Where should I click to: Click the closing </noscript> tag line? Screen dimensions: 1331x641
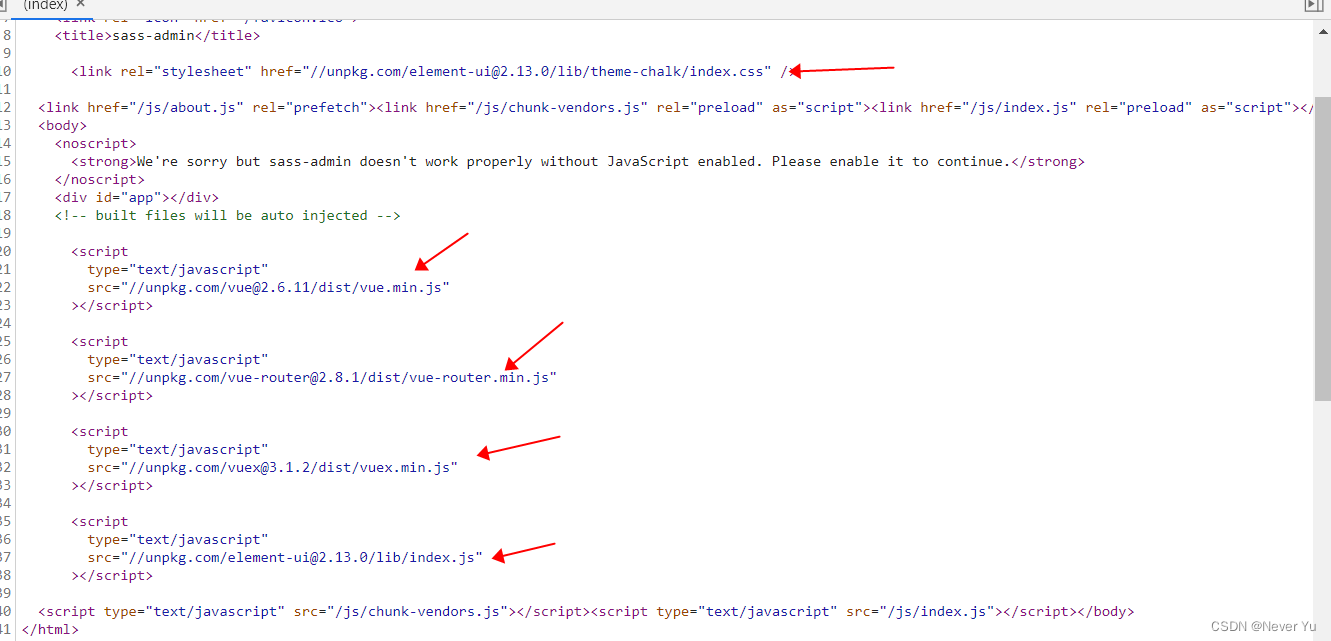[x=99, y=180]
